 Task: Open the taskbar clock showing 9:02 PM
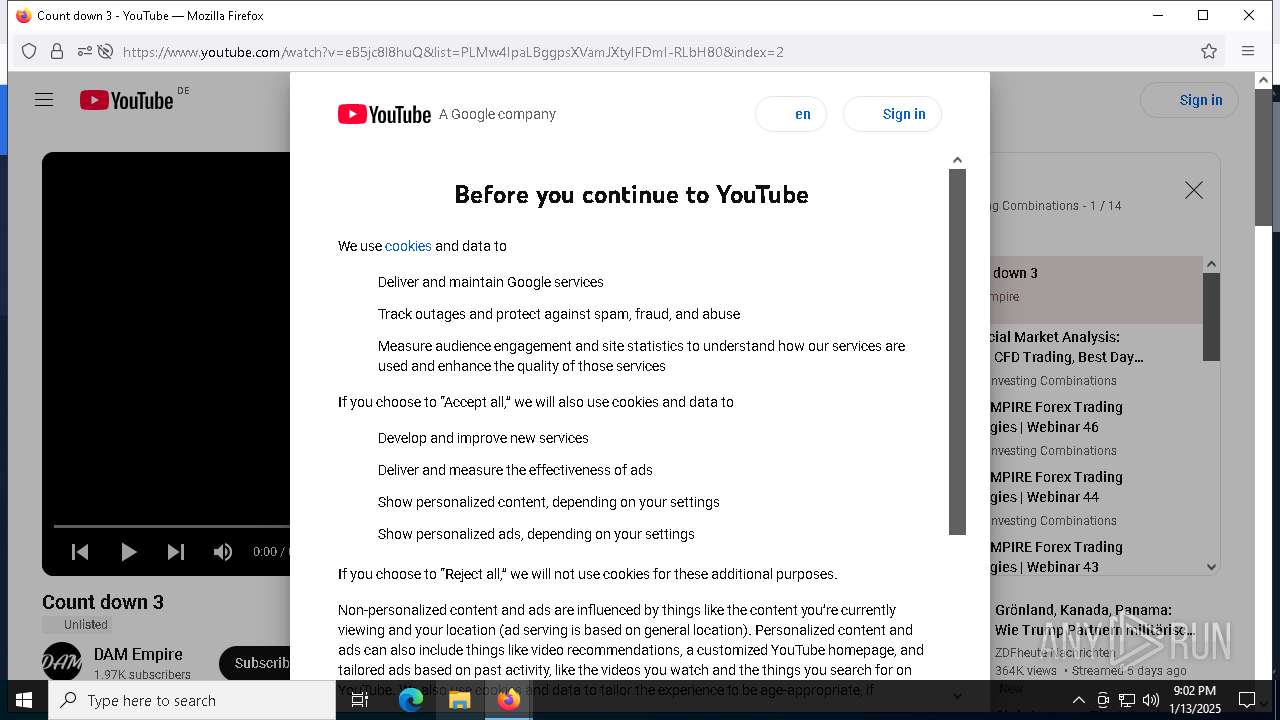tap(1195, 700)
